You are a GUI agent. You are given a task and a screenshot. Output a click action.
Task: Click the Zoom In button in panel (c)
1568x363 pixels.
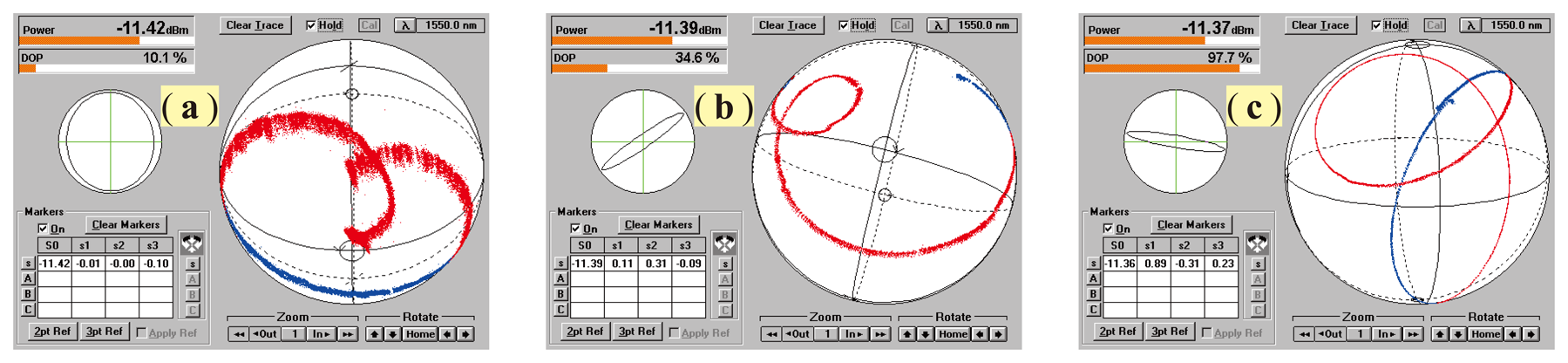click(1386, 334)
